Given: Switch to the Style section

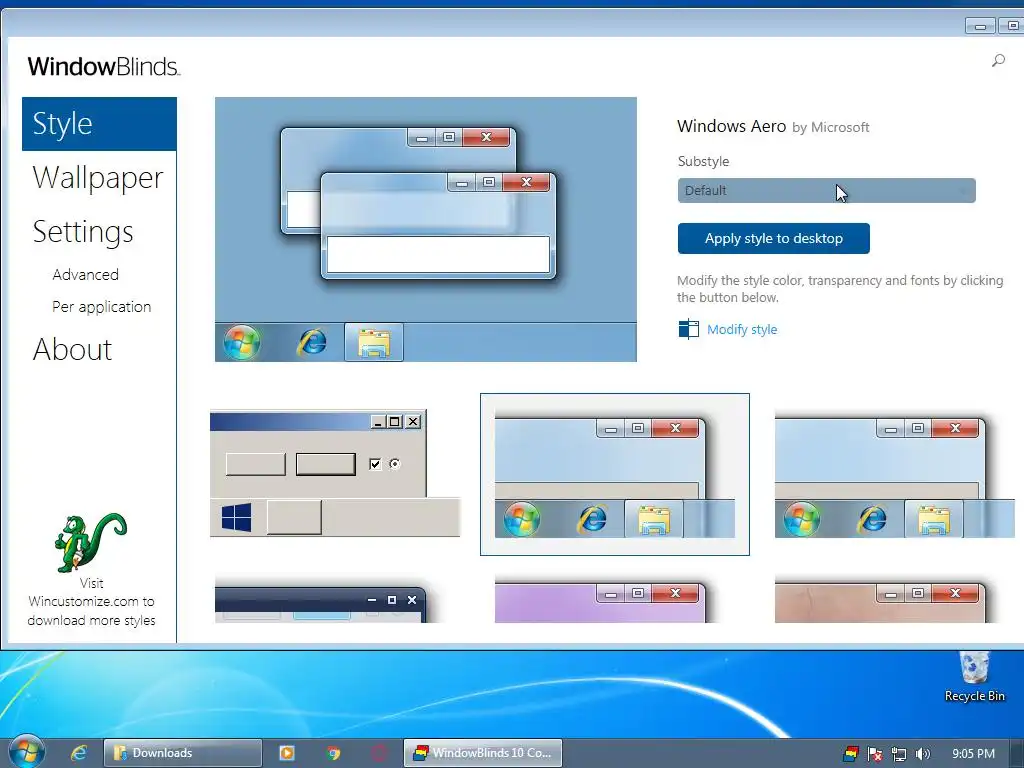Looking at the screenshot, I should pyautogui.click(x=99, y=124).
